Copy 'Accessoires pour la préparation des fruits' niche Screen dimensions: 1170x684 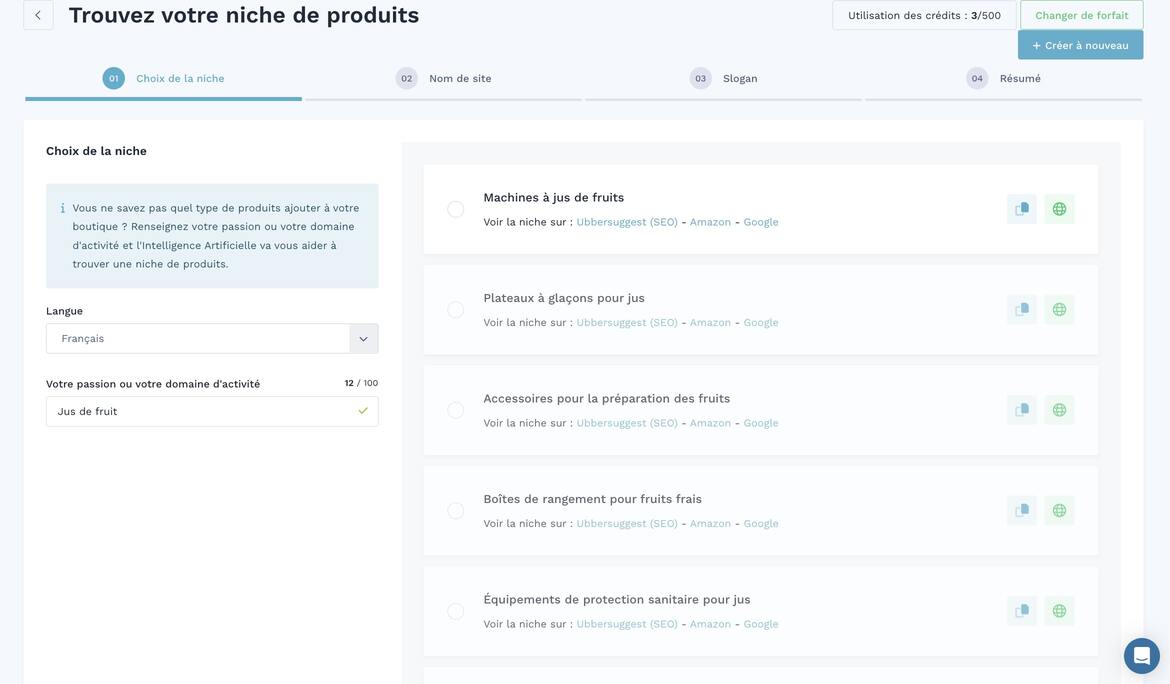1022,410
